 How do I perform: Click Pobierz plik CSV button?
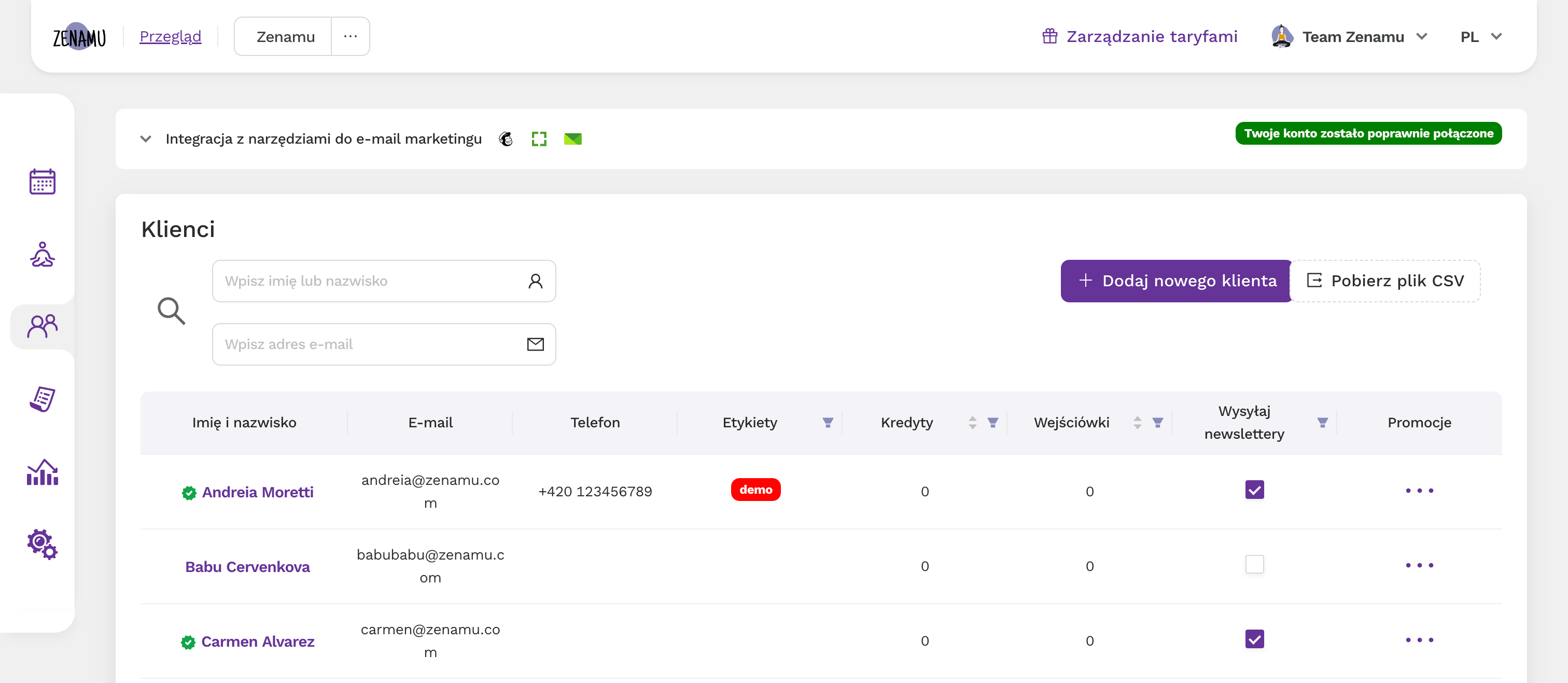pos(1385,281)
